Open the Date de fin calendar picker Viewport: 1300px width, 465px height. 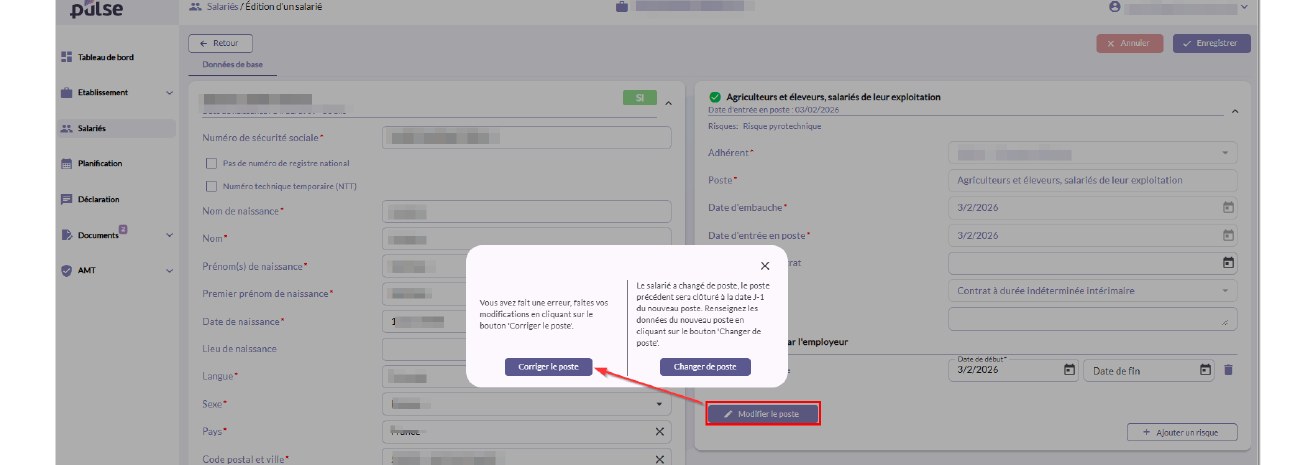coord(1205,370)
